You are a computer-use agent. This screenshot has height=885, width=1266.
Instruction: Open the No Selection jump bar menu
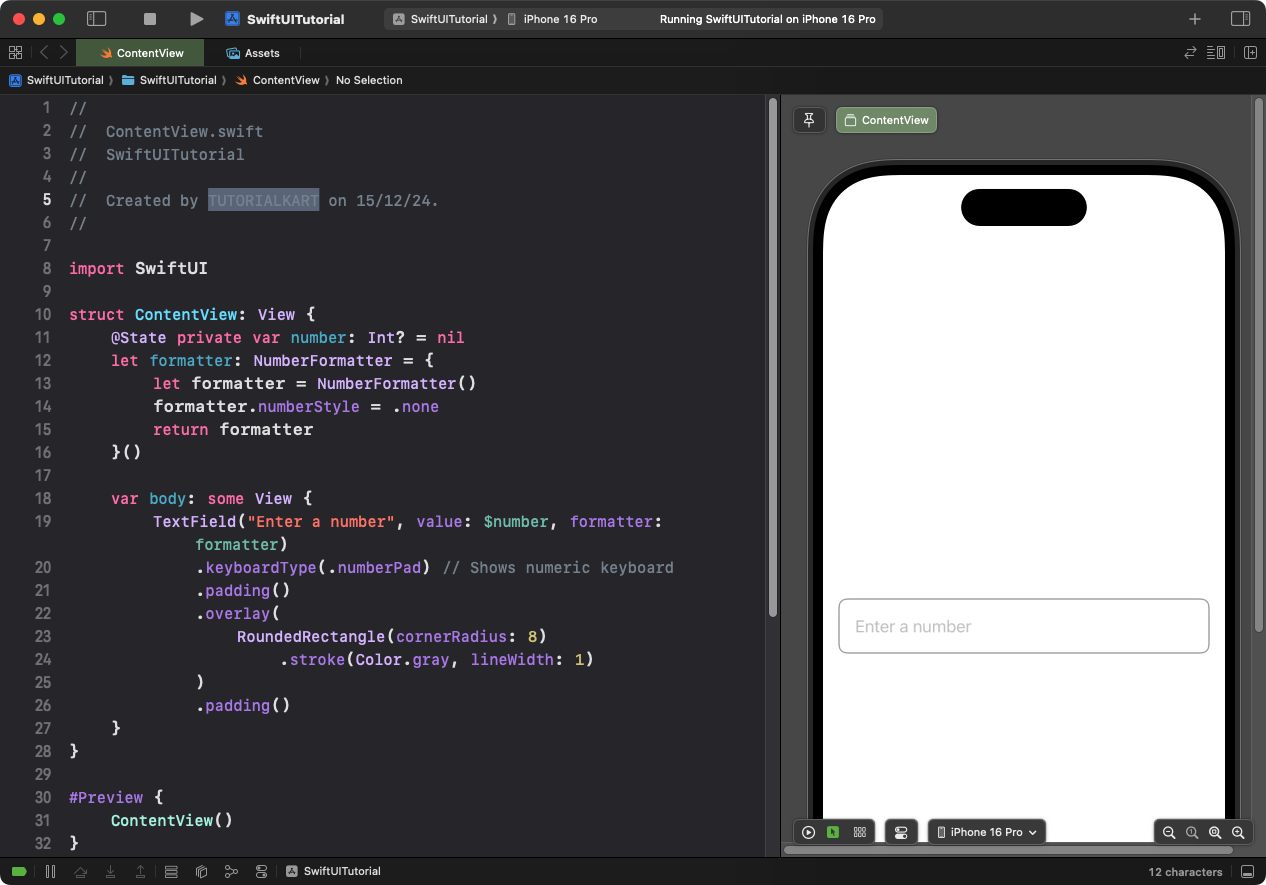(369, 80)
